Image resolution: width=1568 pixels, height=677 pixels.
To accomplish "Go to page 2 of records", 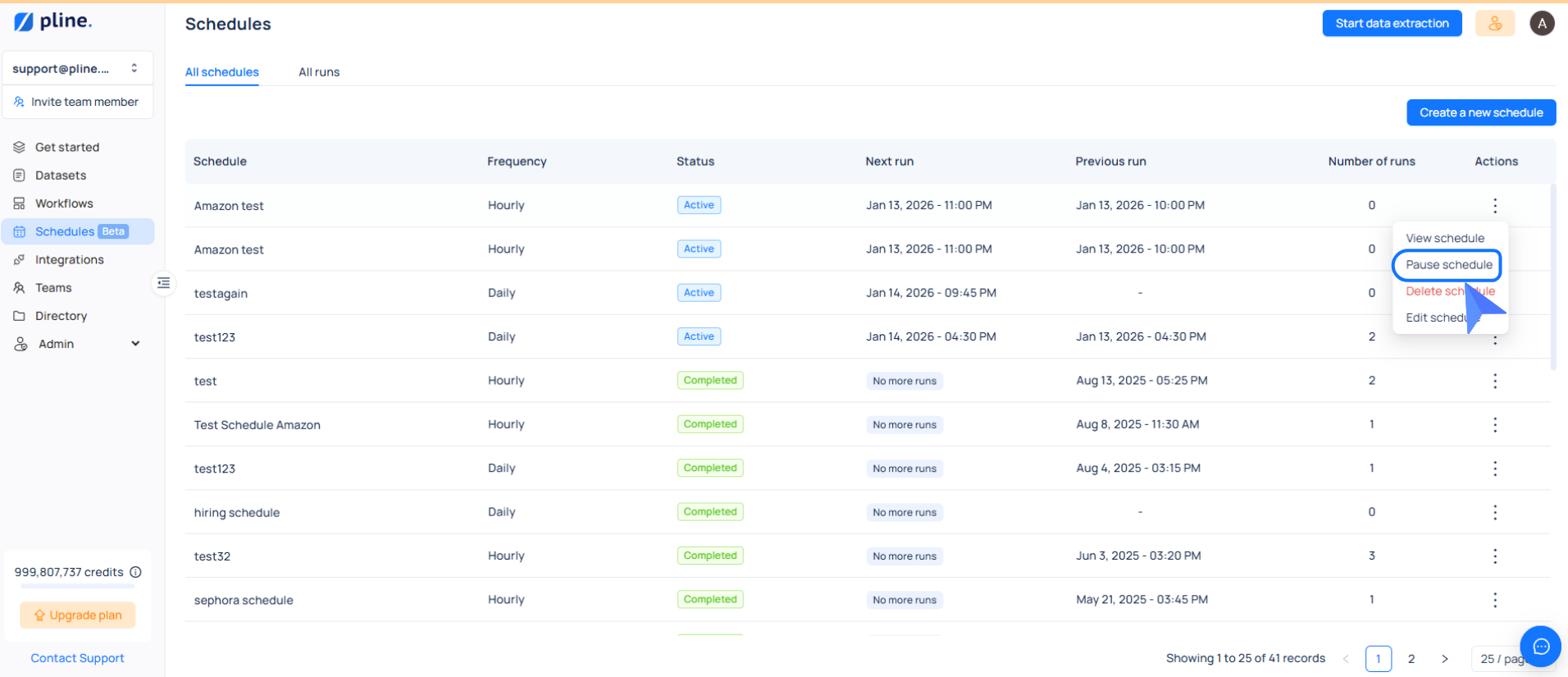I will tap(1411, 658).
